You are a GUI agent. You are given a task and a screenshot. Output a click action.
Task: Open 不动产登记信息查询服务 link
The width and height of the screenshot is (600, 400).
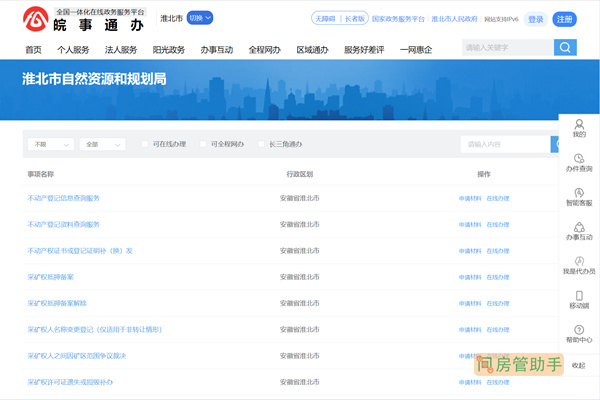tap(63, 198)
